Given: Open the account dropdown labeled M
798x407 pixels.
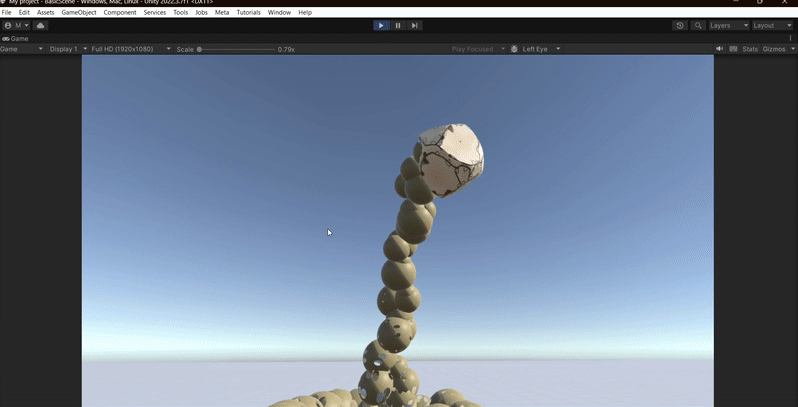Looking at the screenshot, I should (x=16, y=25).
